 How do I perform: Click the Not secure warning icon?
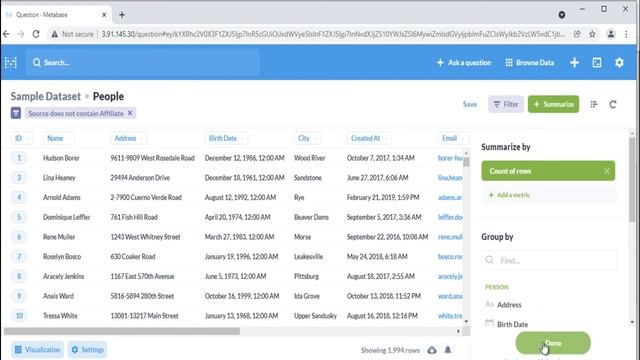tap(54, 34)
